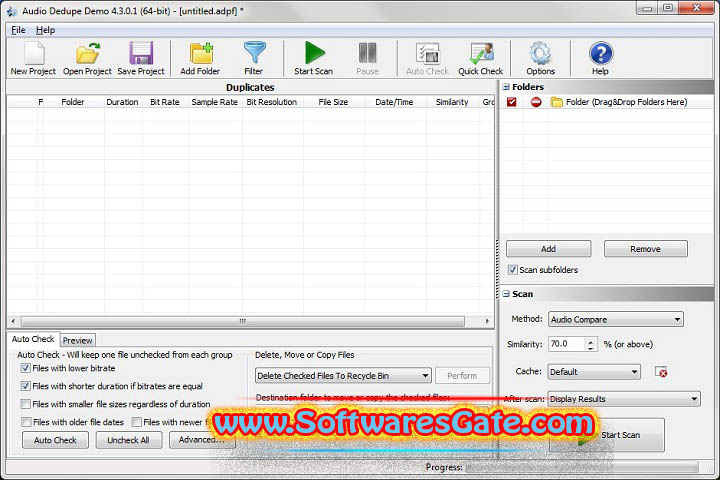Click the Advanced... button
This screenshot has height=480, width=720.
[202, 440]
